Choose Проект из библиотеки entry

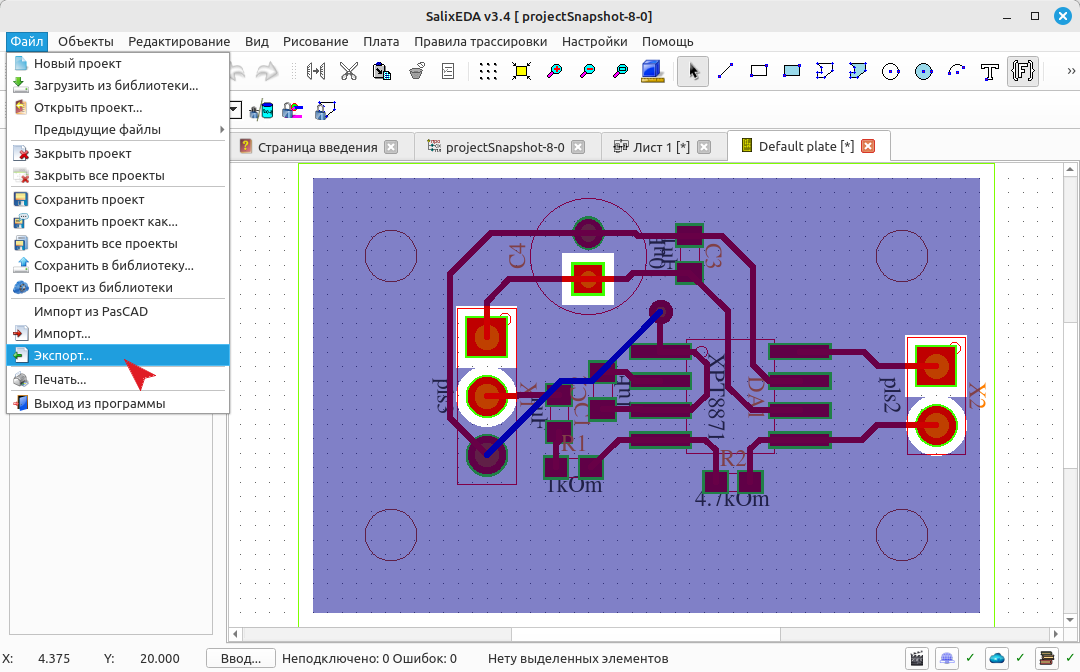pos(118,288)
